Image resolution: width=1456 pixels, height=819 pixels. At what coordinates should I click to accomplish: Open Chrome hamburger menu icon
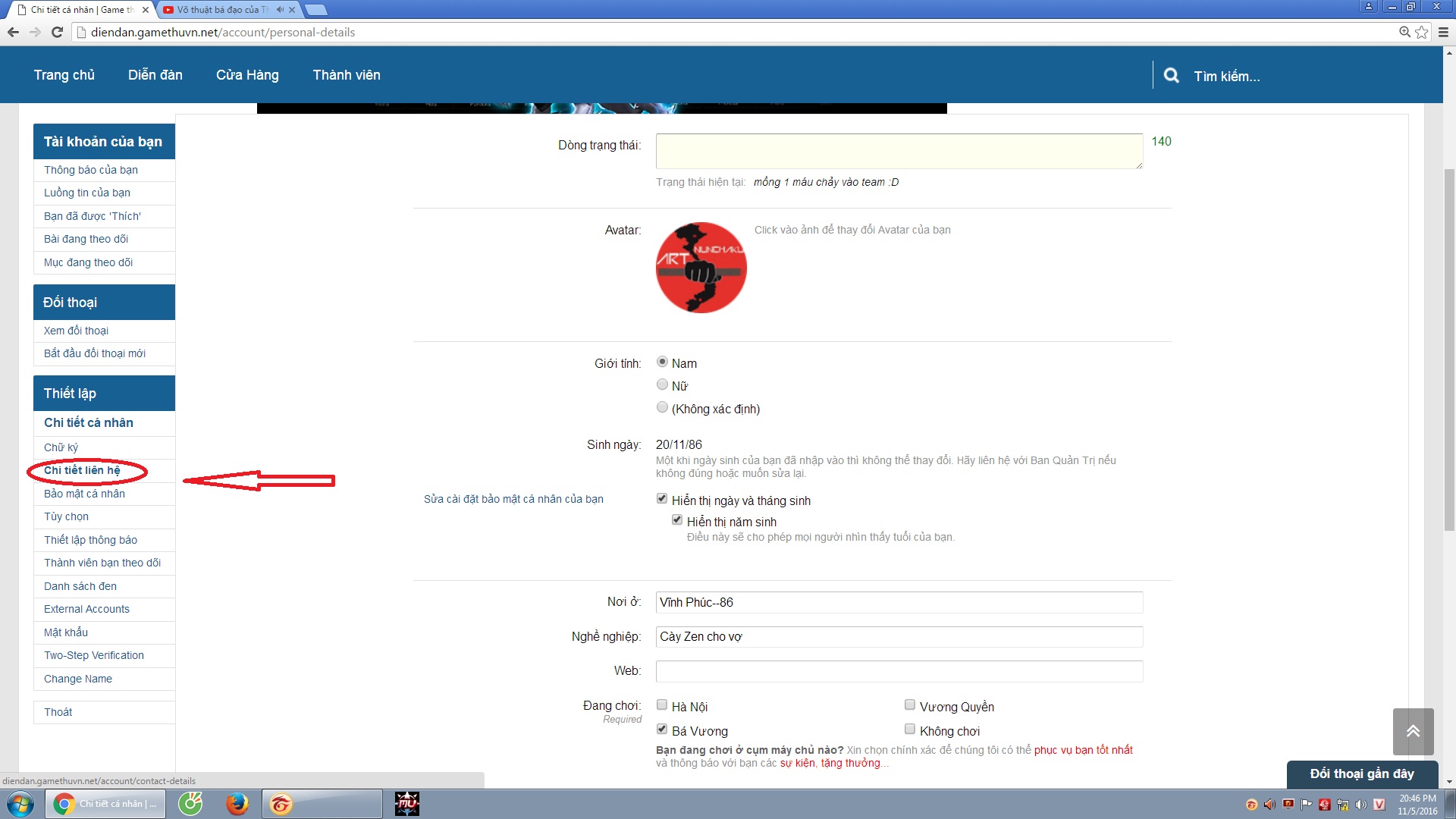pos(1443,32)
